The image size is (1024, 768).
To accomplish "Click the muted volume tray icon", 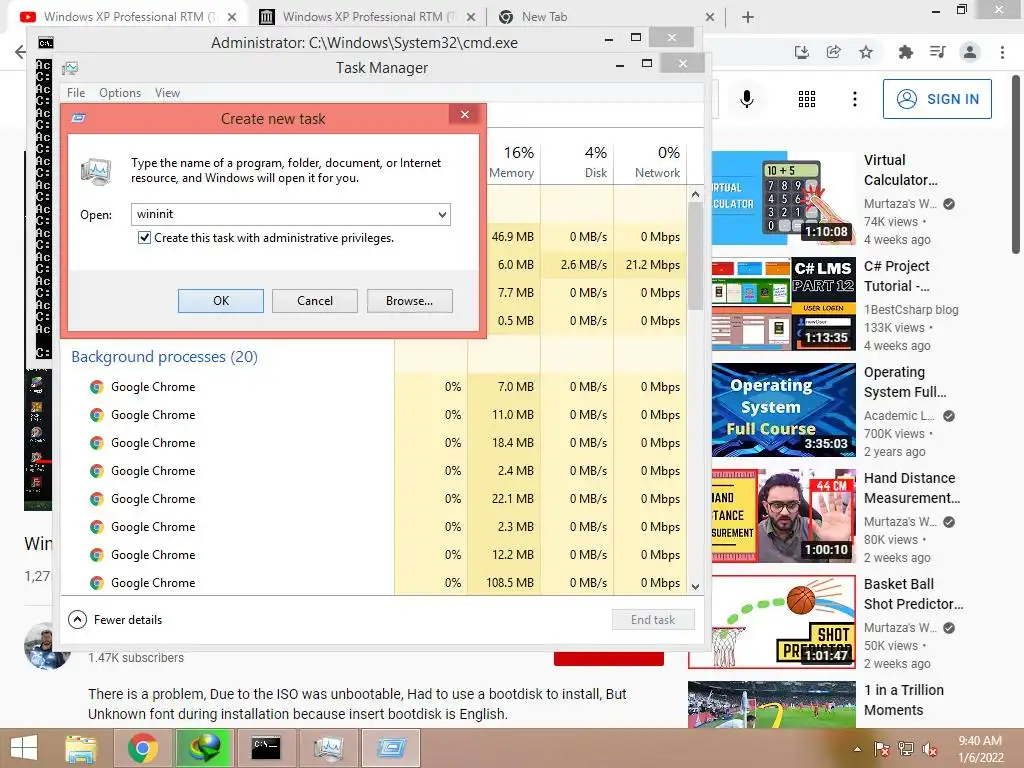I will [930, 748].
